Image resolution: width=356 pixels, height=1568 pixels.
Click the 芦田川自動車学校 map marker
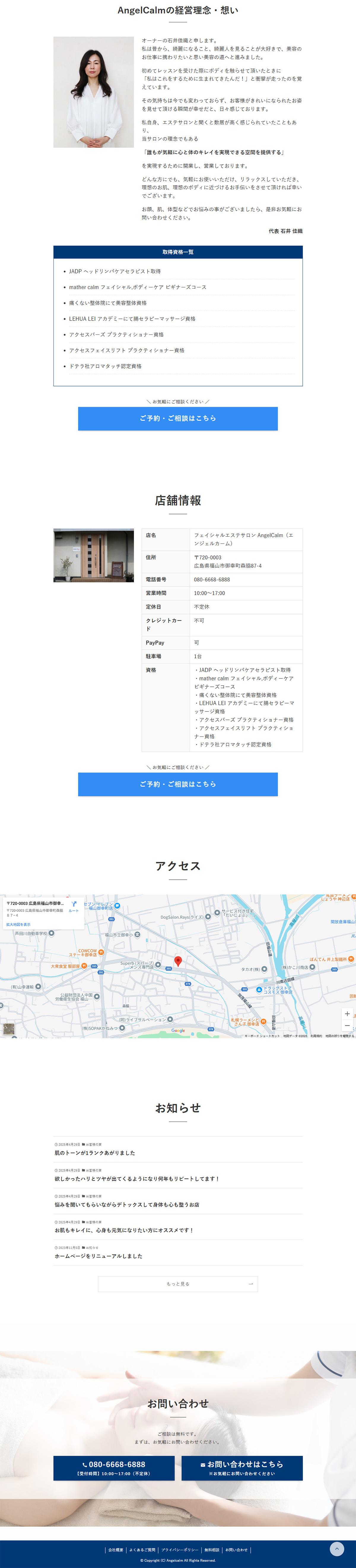coord(51,933)
